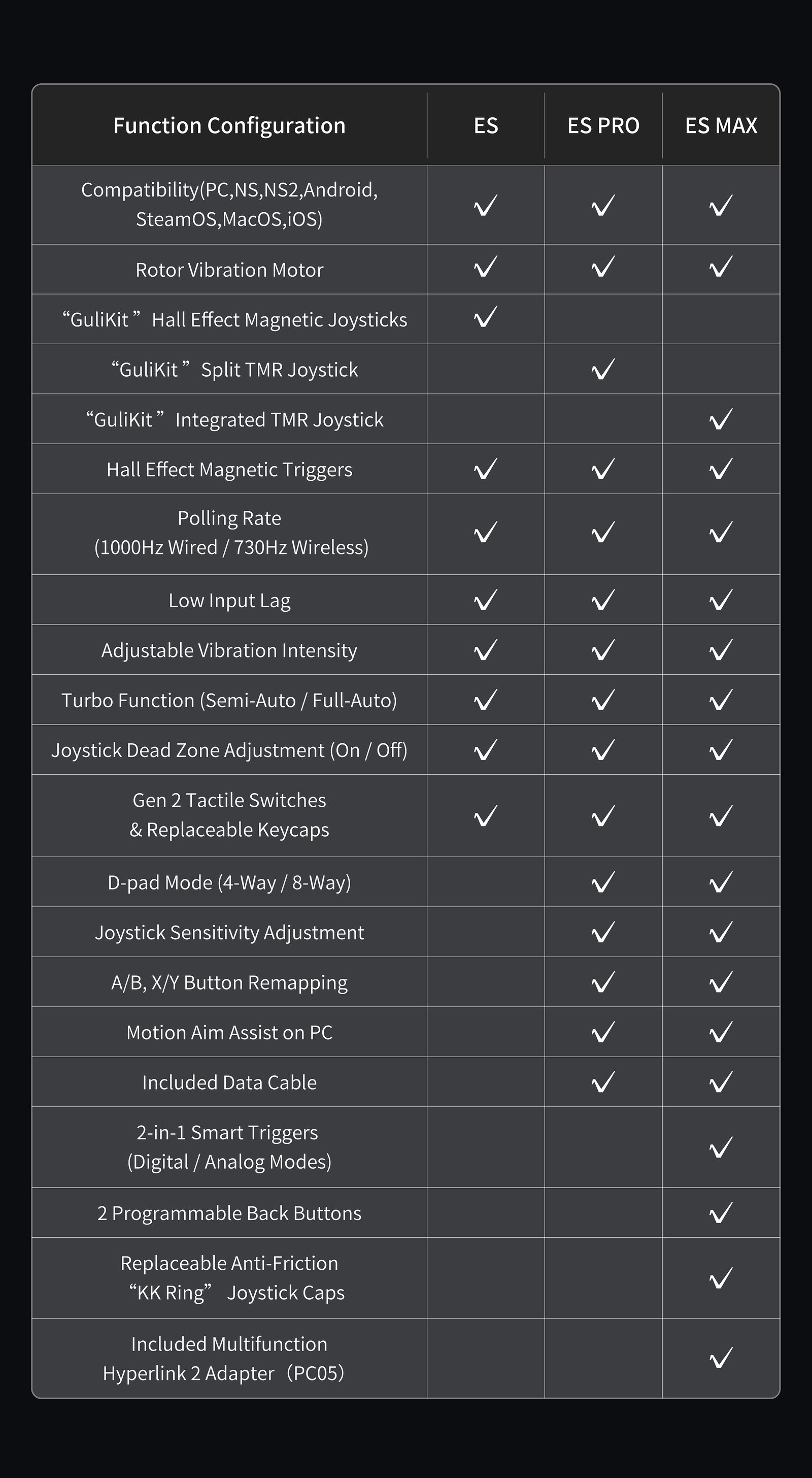Click the Function Configuration header
Image resolution: width=812 pixels, height=1478 pixels.
pyautogui.click(x=229, y=125)
